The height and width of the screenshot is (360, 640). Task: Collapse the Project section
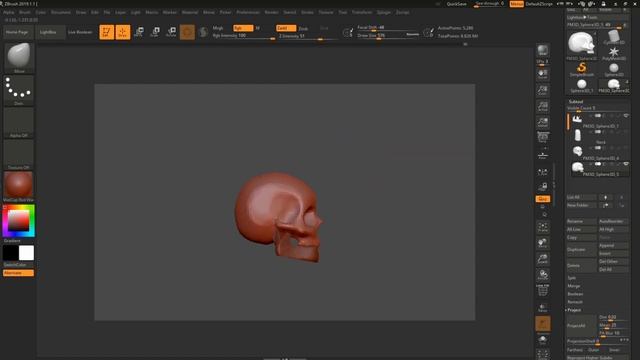click(x=574, y=310)
